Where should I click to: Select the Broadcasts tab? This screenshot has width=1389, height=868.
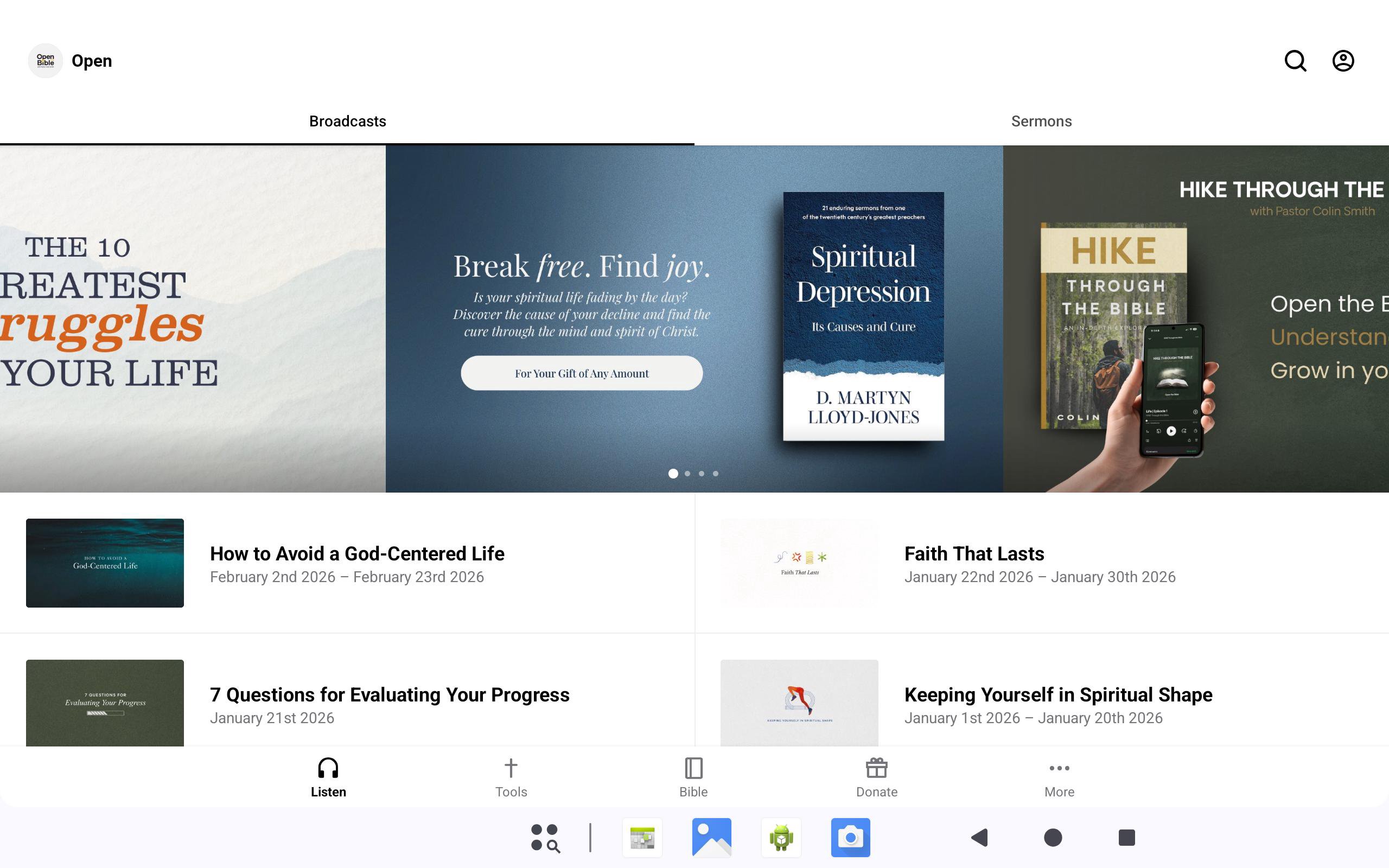pos(347,121)
